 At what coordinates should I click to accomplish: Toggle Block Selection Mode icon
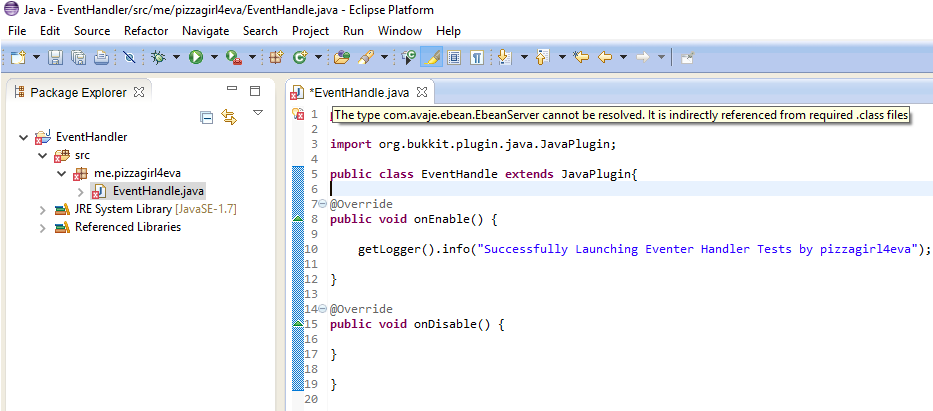tap(454, 58)
